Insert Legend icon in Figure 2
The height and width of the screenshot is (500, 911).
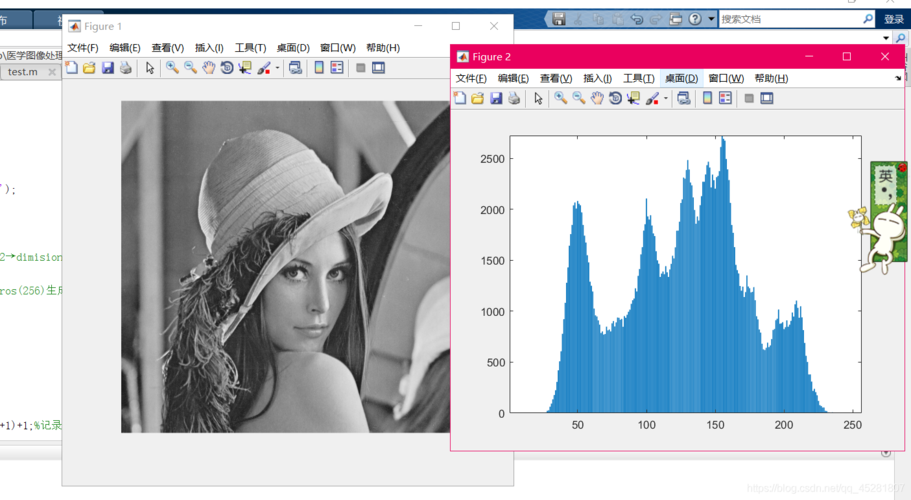click(725, 98)
